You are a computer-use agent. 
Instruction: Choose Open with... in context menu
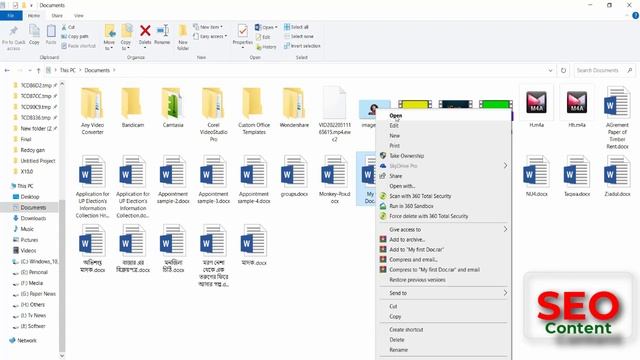click(x=443, y=186)
